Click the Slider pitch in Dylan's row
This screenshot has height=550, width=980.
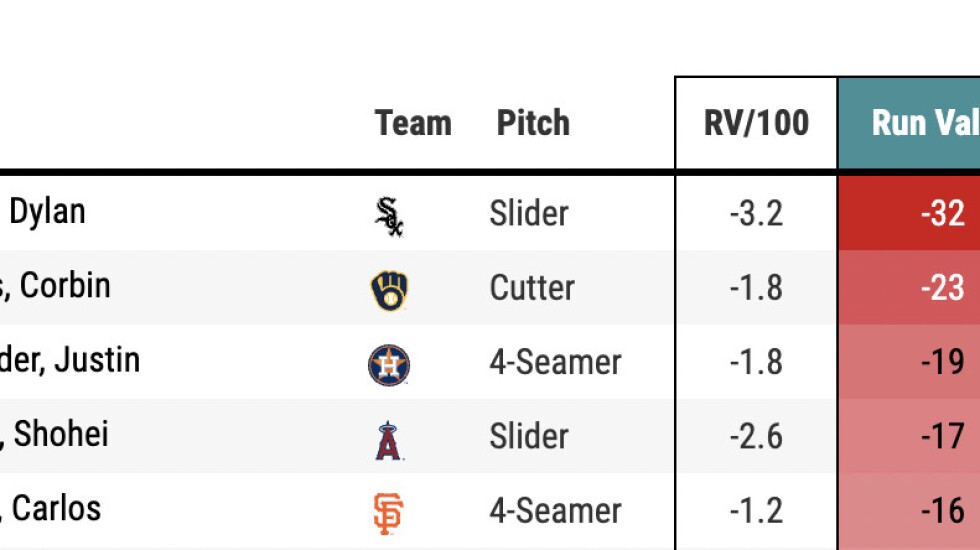click(529, 214)
